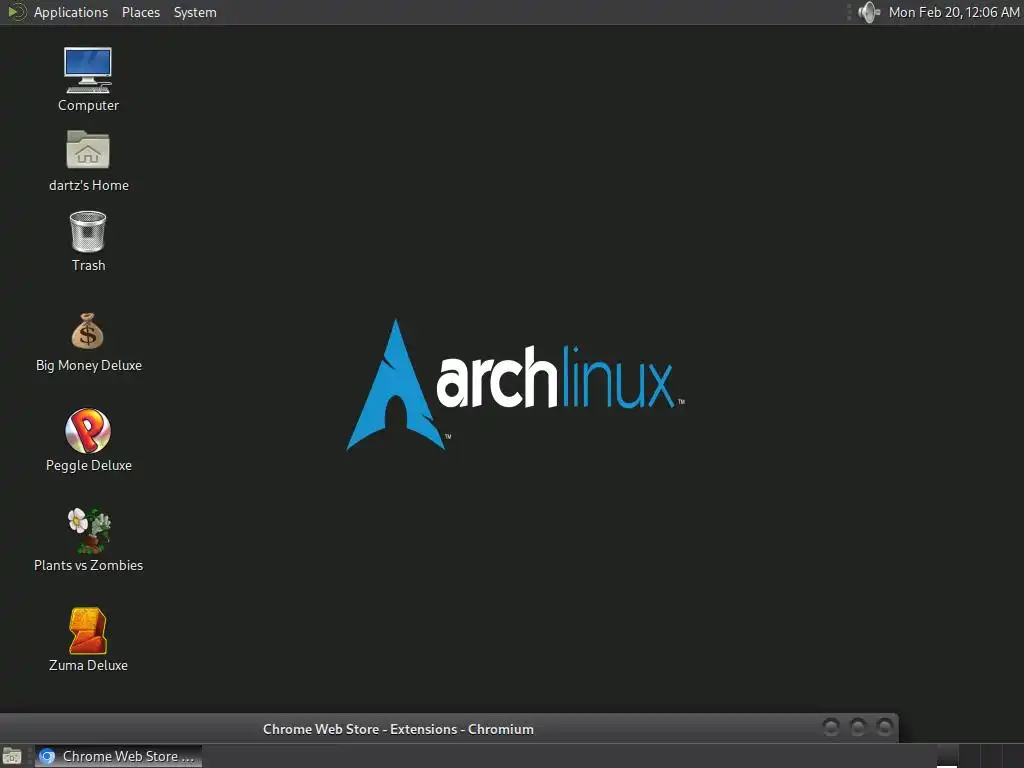Image resolution: width=1024 pixels, height=768 pixels.
Task: Select the highlighted workspace in the switcher
Action: [x=947, y=756]
